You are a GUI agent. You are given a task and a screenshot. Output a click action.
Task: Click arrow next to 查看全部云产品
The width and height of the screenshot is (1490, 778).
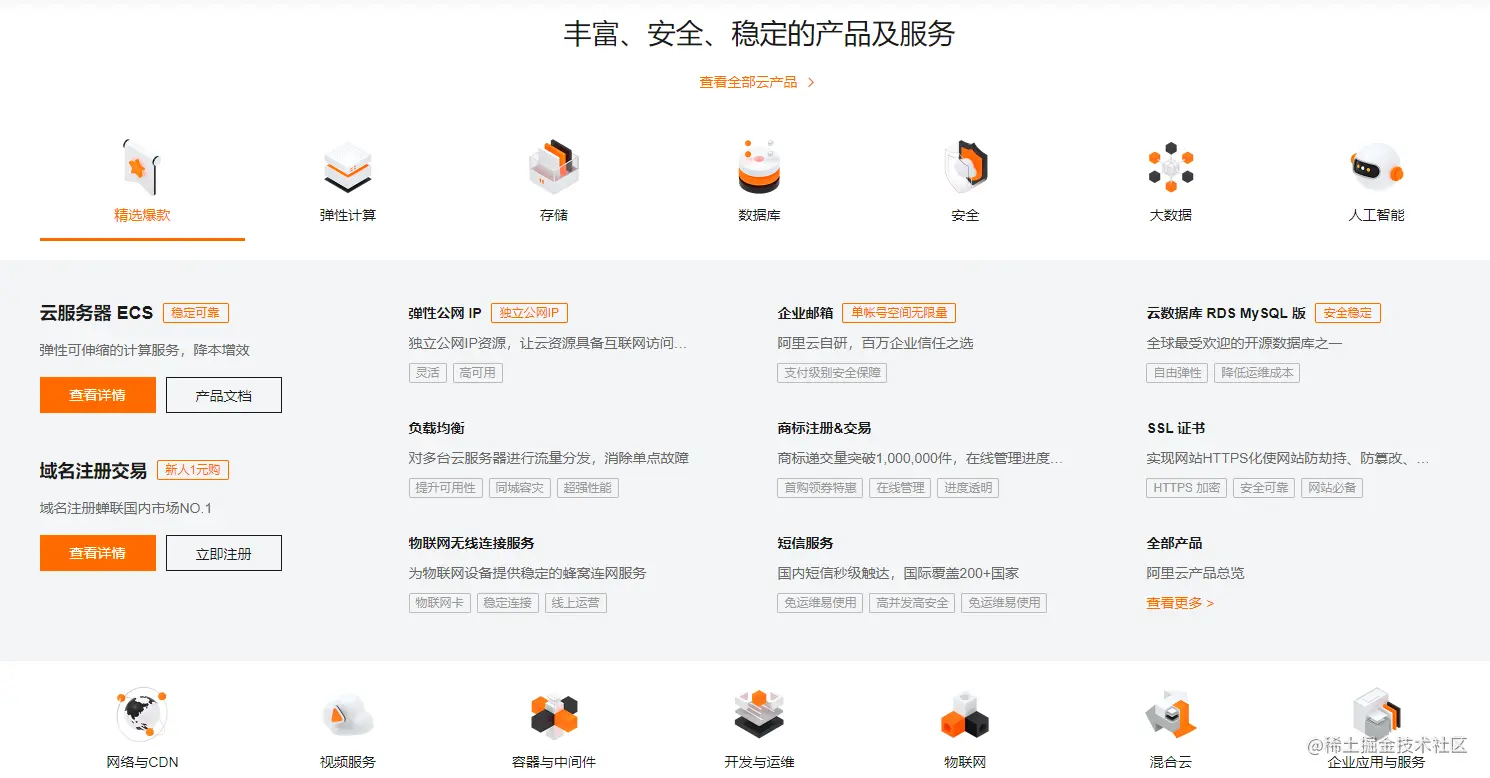811,82
